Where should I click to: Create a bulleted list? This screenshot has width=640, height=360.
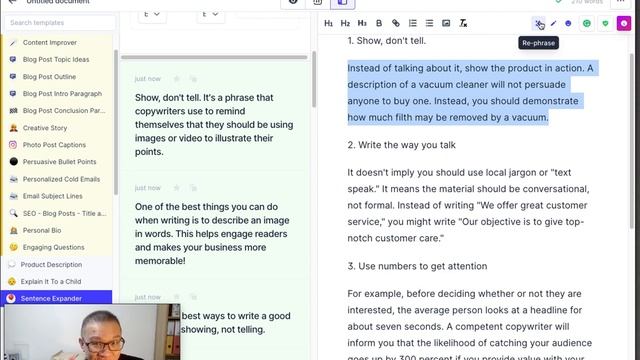(x=429, y=23)
